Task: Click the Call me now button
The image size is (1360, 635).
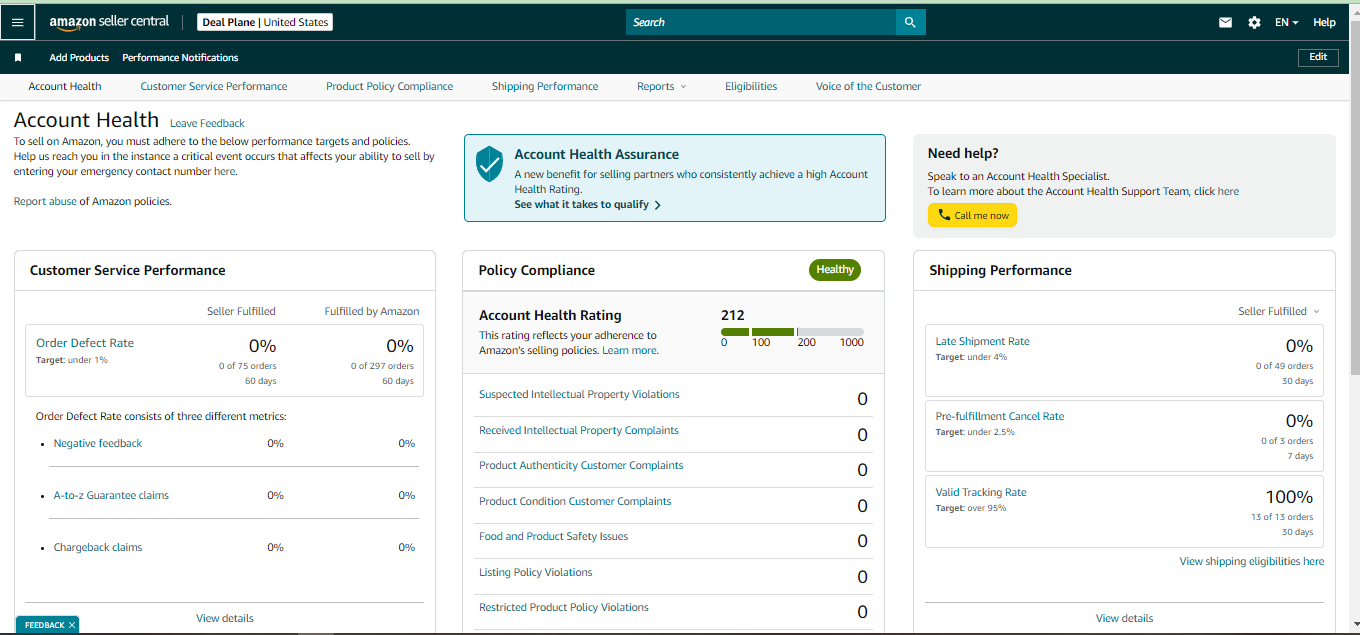Action: 972,215
